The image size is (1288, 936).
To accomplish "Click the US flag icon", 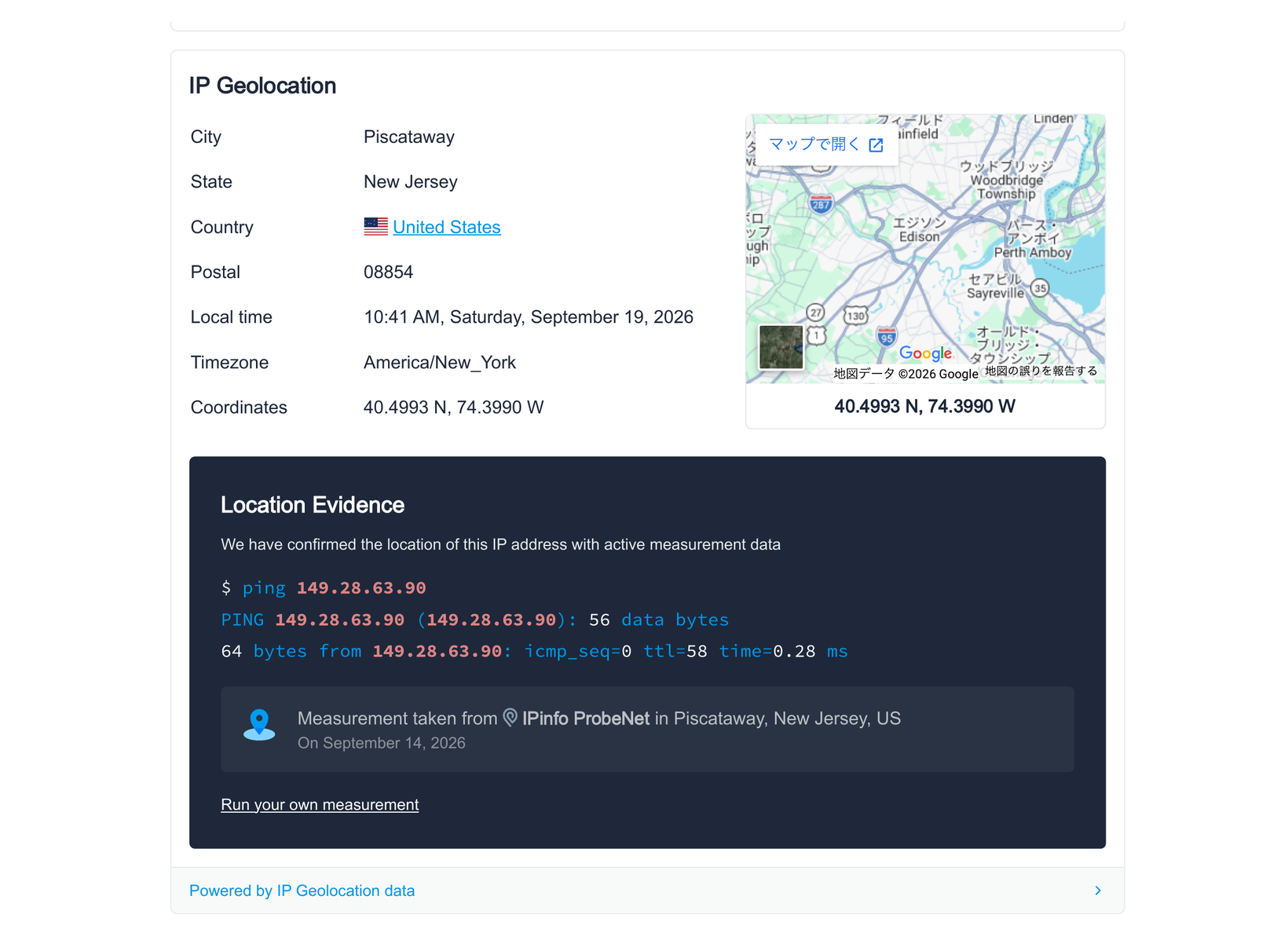I will pyautogui.click(x=375, y=227).
